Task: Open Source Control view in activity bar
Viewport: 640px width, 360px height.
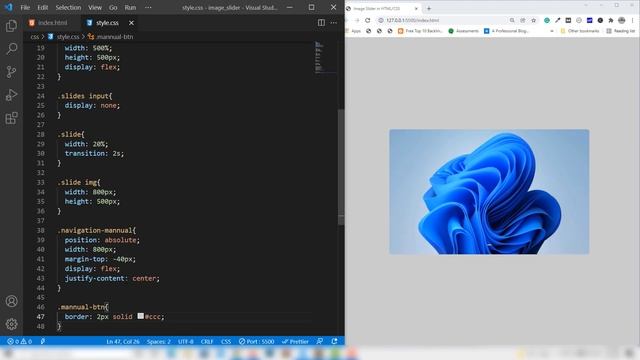Action: pyautogui.click(x=11, y=72)
